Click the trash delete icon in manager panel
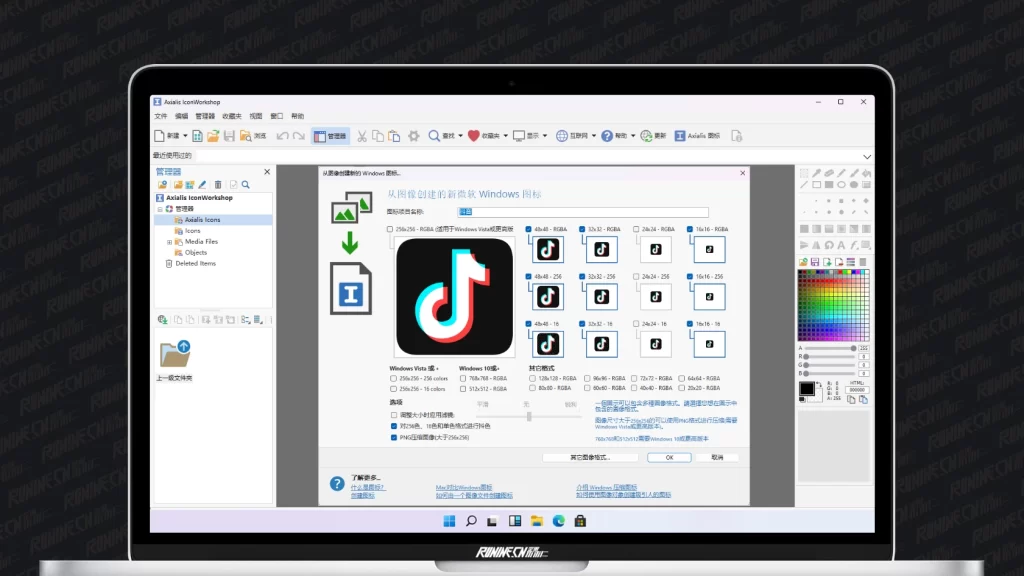The width and height of the screenshot is (1024, 576). [x=217, y=185]
